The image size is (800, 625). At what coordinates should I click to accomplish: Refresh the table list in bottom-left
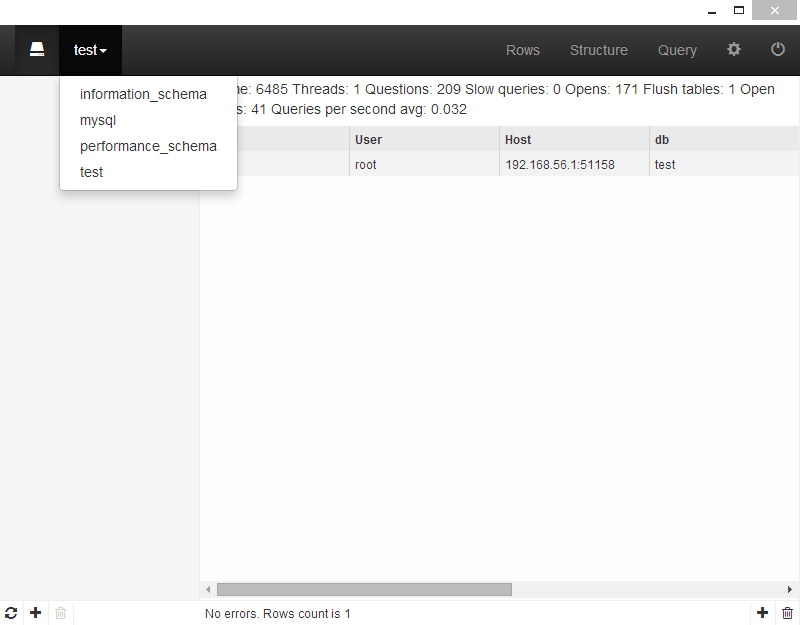click(x=11, y=613)
